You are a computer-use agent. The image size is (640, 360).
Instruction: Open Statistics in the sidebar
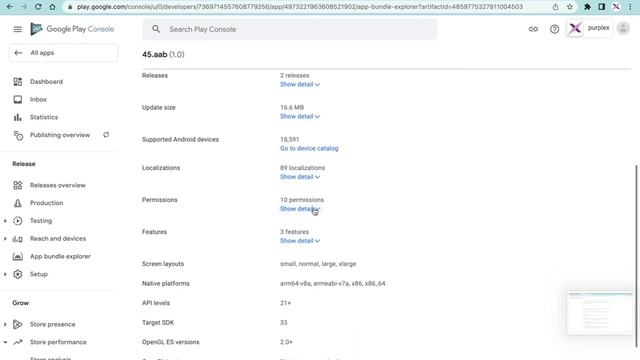point(44,117)
